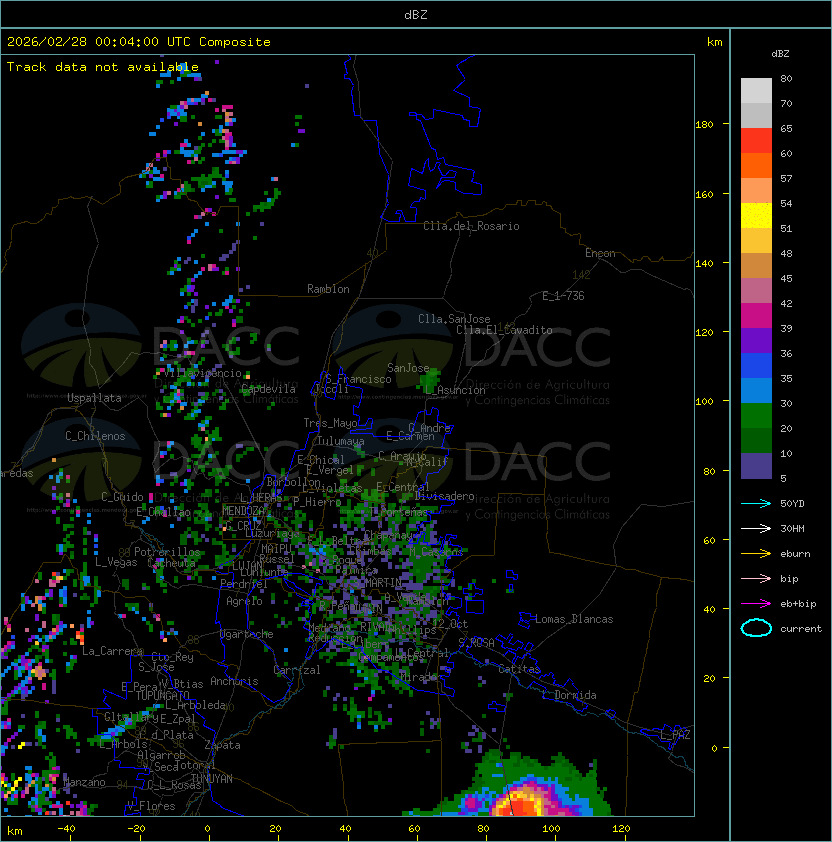Viewport: 832px width, 842px height.
Task: Click the 'Ramblon' place label
Action: (x=328, y=289)
